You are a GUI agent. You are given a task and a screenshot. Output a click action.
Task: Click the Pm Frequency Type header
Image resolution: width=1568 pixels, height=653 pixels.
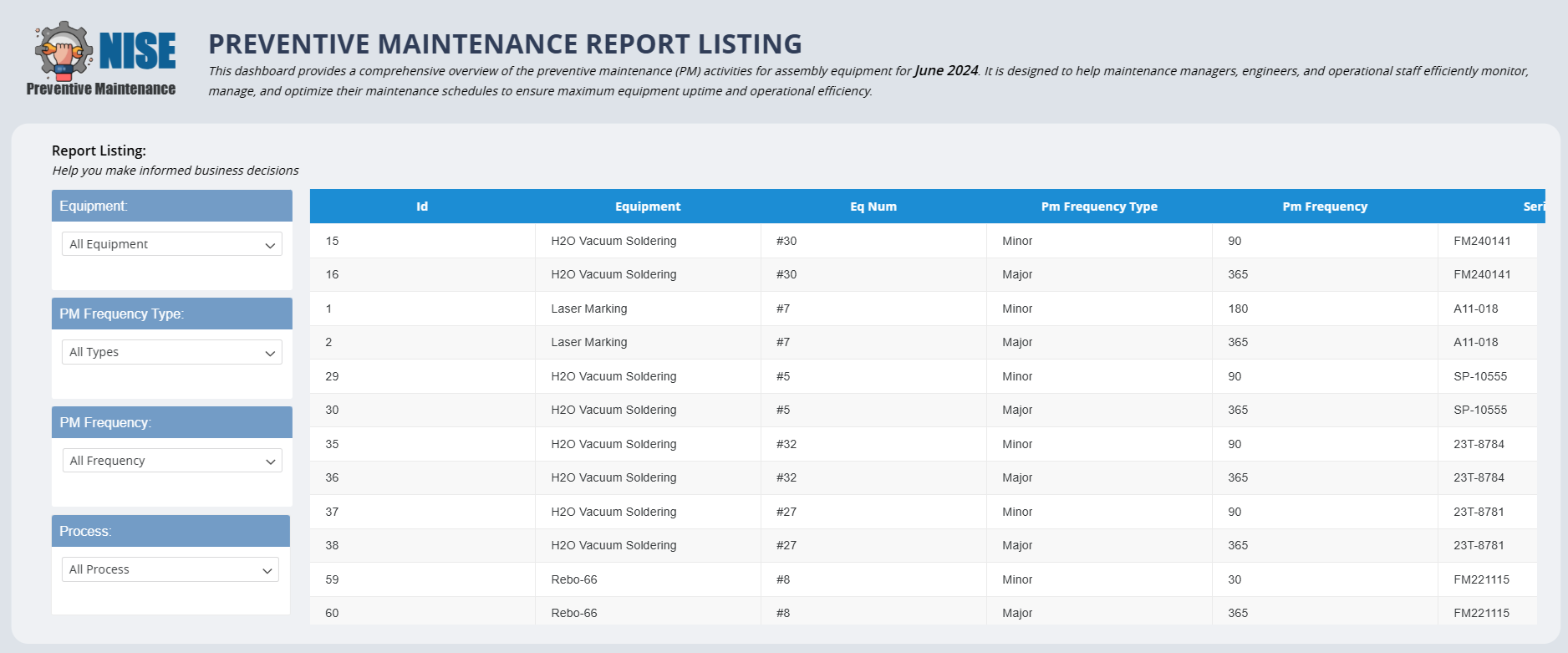click(x=1099, y=207)
